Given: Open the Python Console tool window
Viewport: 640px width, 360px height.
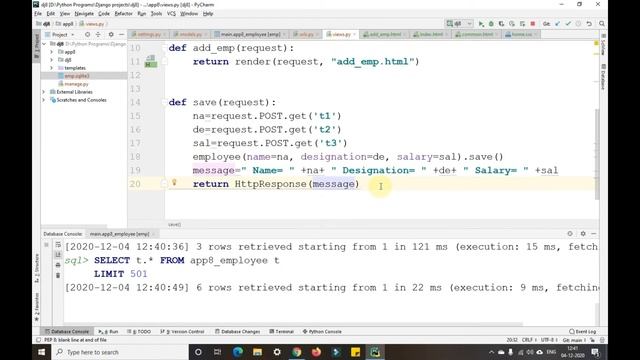Looking at the screenshot, I should click(322, 331).
